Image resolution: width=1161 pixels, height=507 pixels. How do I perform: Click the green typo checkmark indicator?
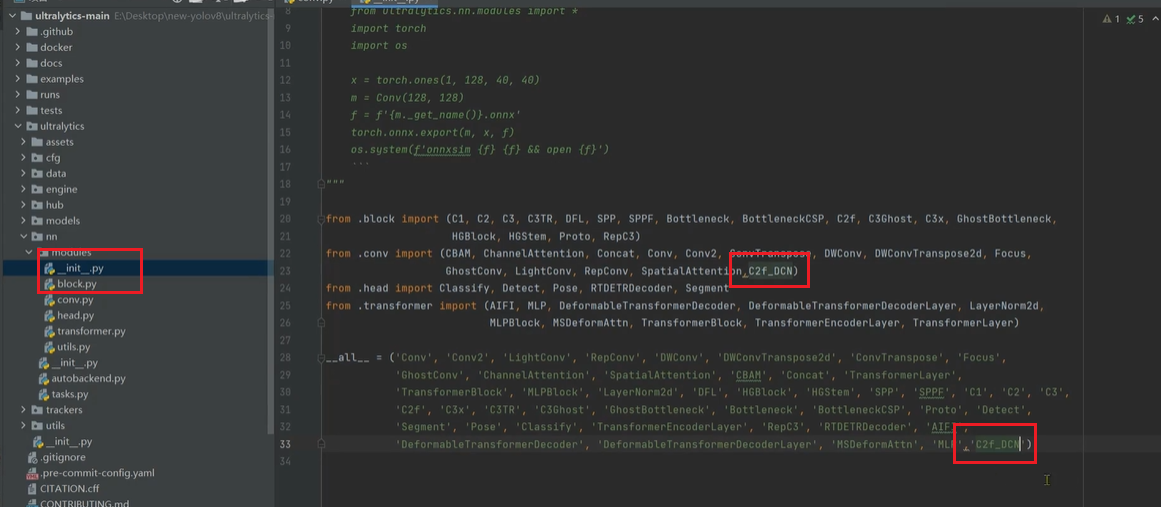(x=1130, y=19)
